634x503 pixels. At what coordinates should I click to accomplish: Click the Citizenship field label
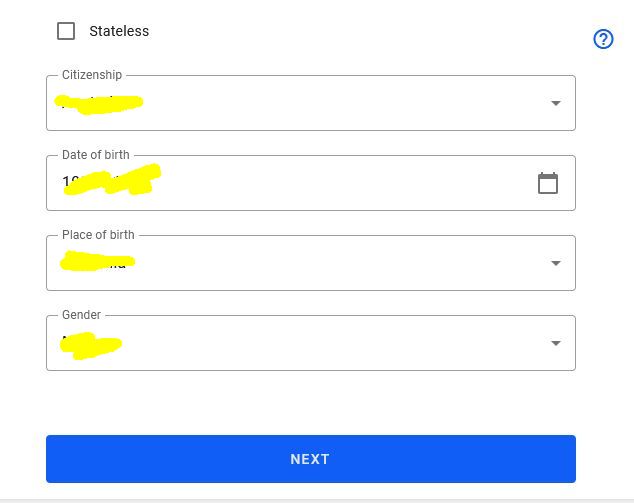[92, 75]
